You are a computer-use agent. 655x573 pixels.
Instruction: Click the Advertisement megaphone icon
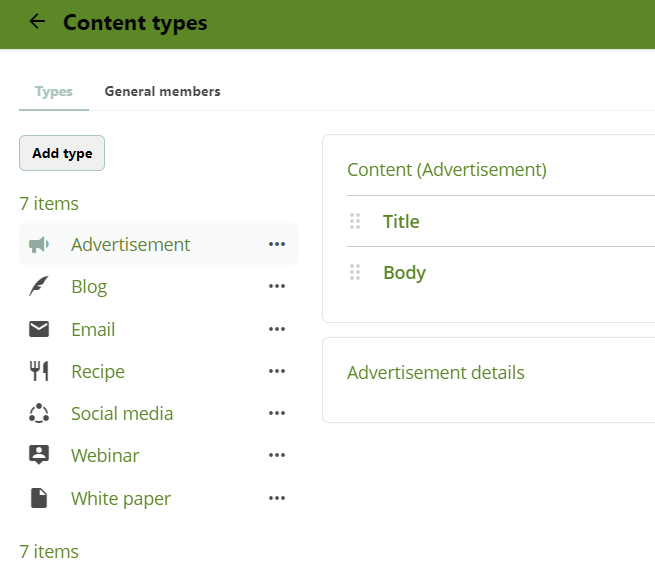coord(39,245)
